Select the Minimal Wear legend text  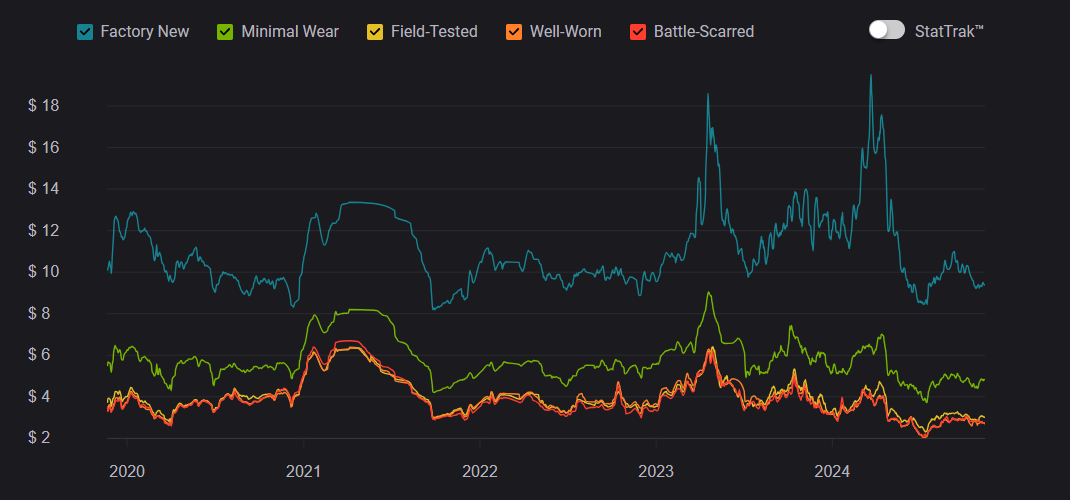click(290, 32)
